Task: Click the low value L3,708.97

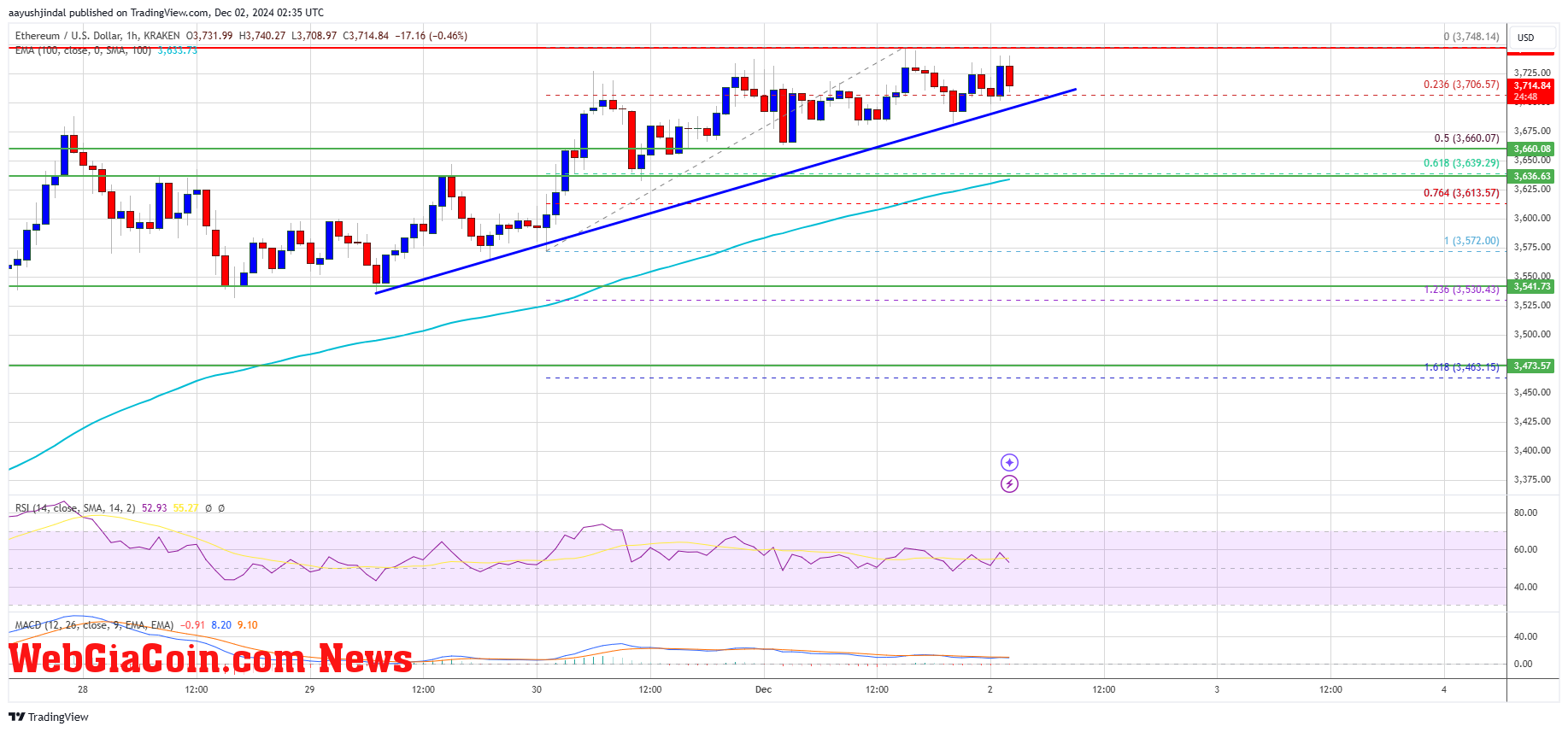Action: (x=314, y=36)
